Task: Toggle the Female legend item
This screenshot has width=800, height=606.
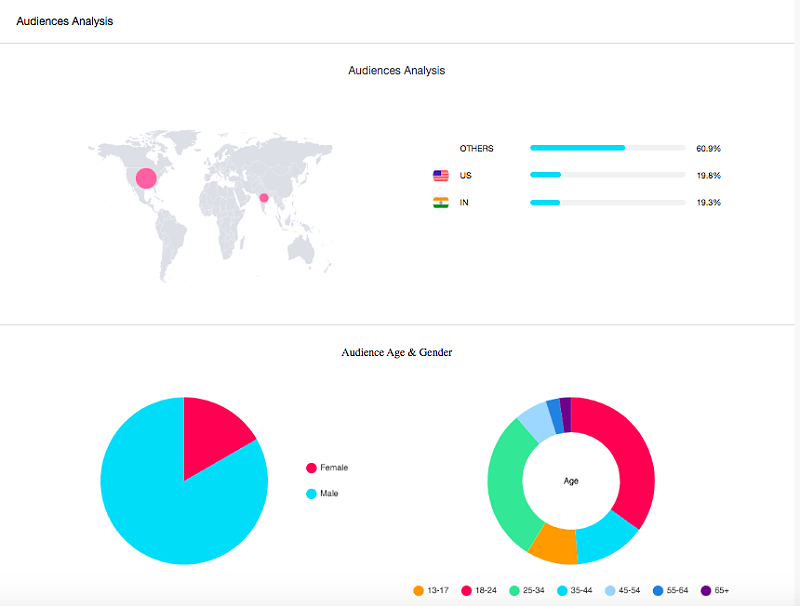Action: (327, 468)
